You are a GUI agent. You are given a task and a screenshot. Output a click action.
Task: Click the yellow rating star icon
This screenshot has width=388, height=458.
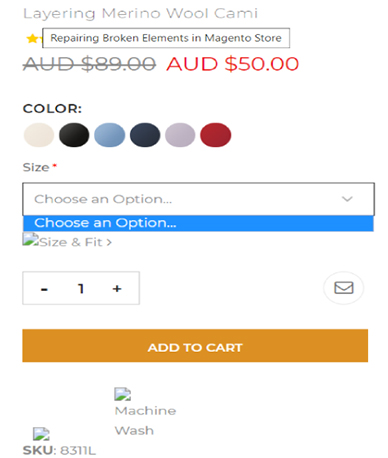tap(33, 39)
